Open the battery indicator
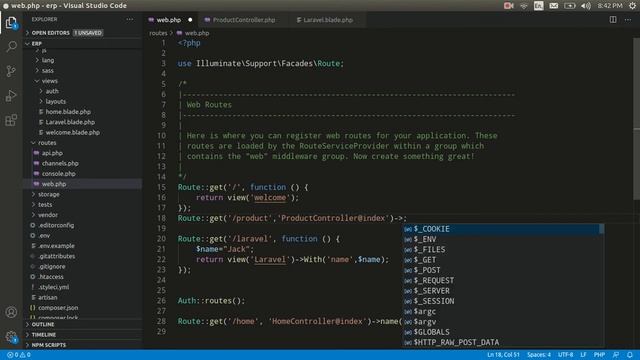This screenshot has width=640, height=360. click(x=570, y=6)
